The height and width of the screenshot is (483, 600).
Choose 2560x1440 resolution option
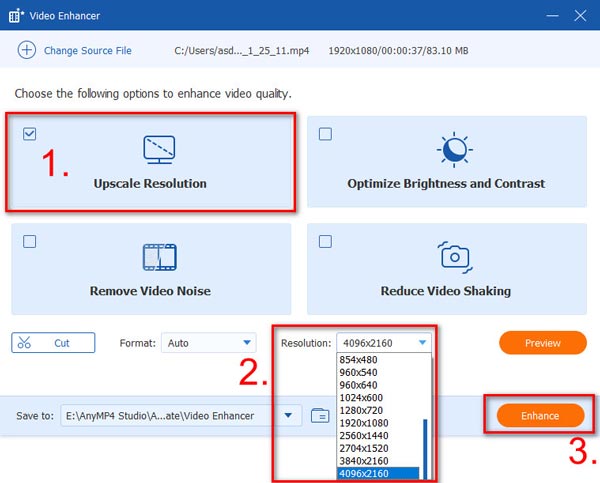[378, 436]
